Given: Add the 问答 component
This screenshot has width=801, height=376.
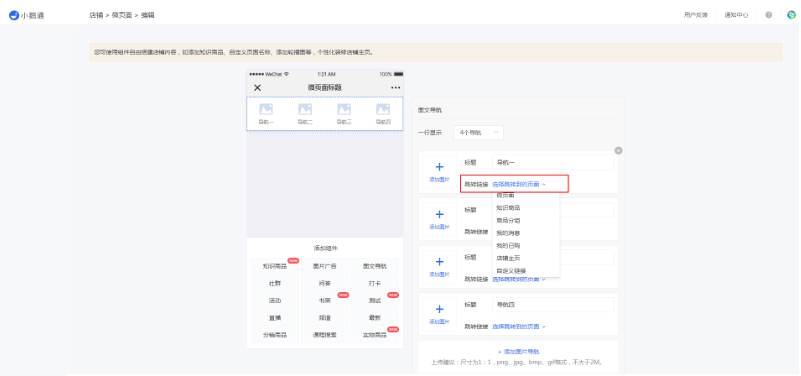Looking at the screenshot, I should [x=324, y=283].
